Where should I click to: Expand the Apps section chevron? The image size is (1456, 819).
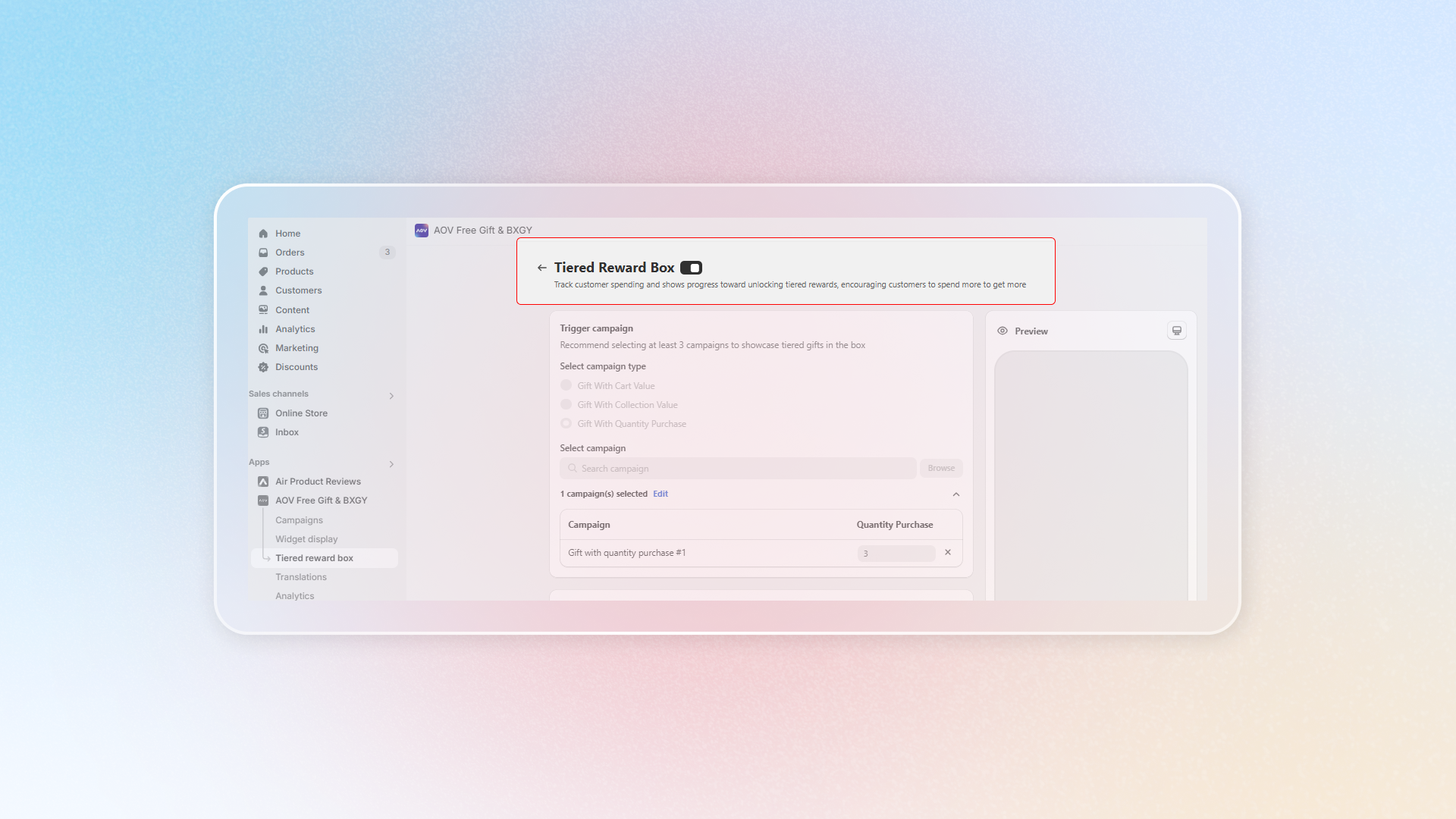pos(391,464)
